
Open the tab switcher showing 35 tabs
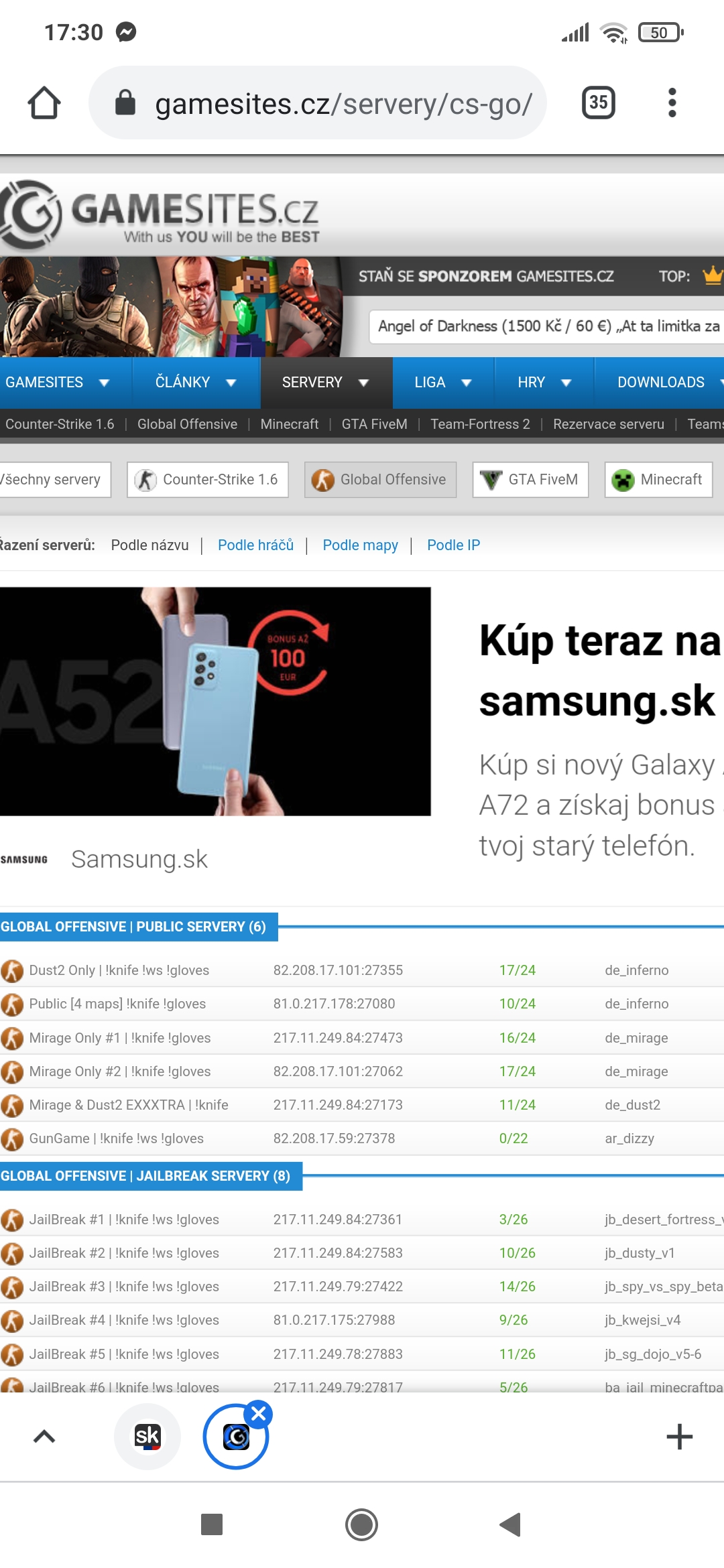click(598, 103)
